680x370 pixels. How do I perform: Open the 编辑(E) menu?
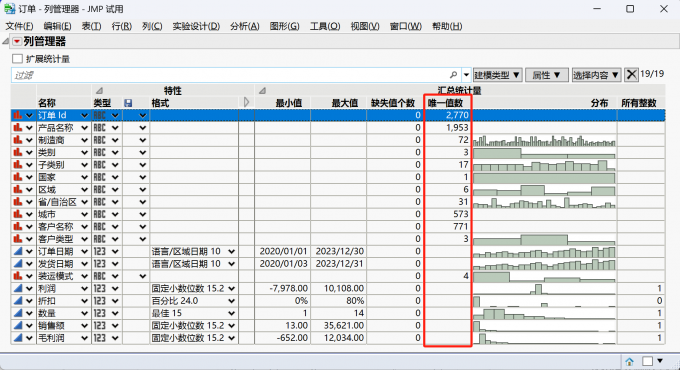pyautogui.click(x=57, y=26)
